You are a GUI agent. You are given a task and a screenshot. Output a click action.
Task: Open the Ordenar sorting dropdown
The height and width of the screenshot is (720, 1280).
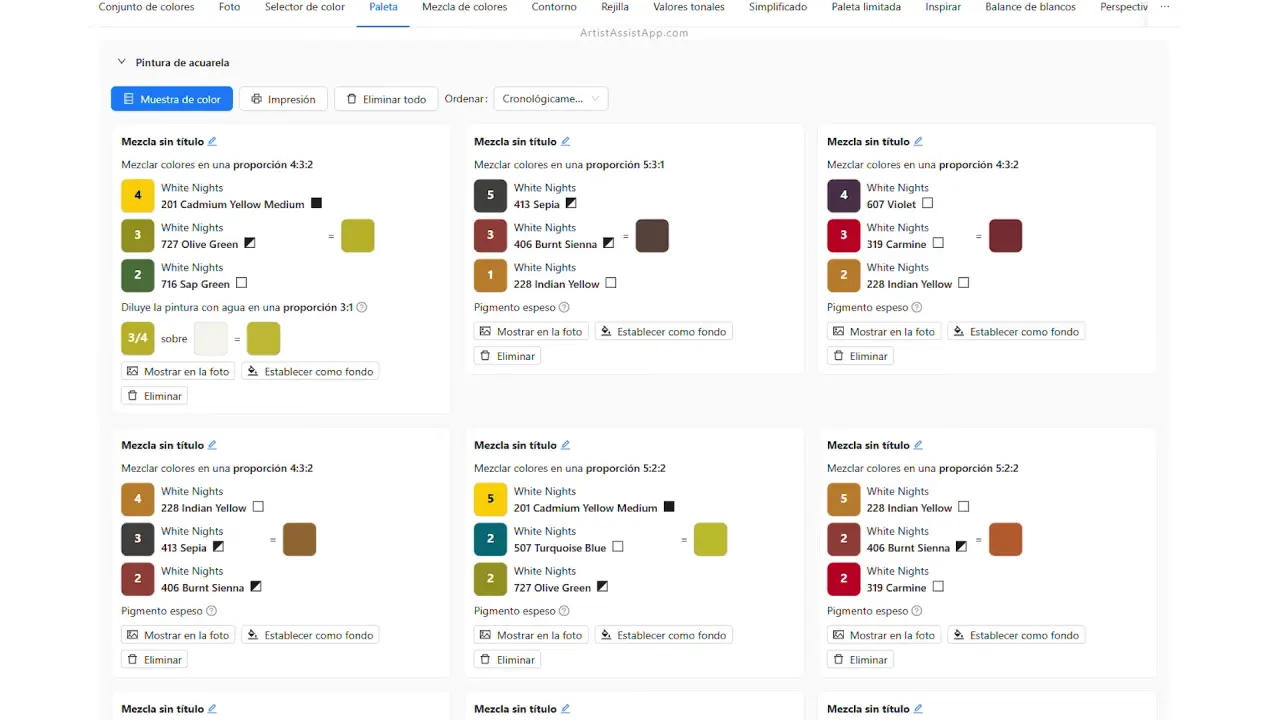(x=551, y=99)
